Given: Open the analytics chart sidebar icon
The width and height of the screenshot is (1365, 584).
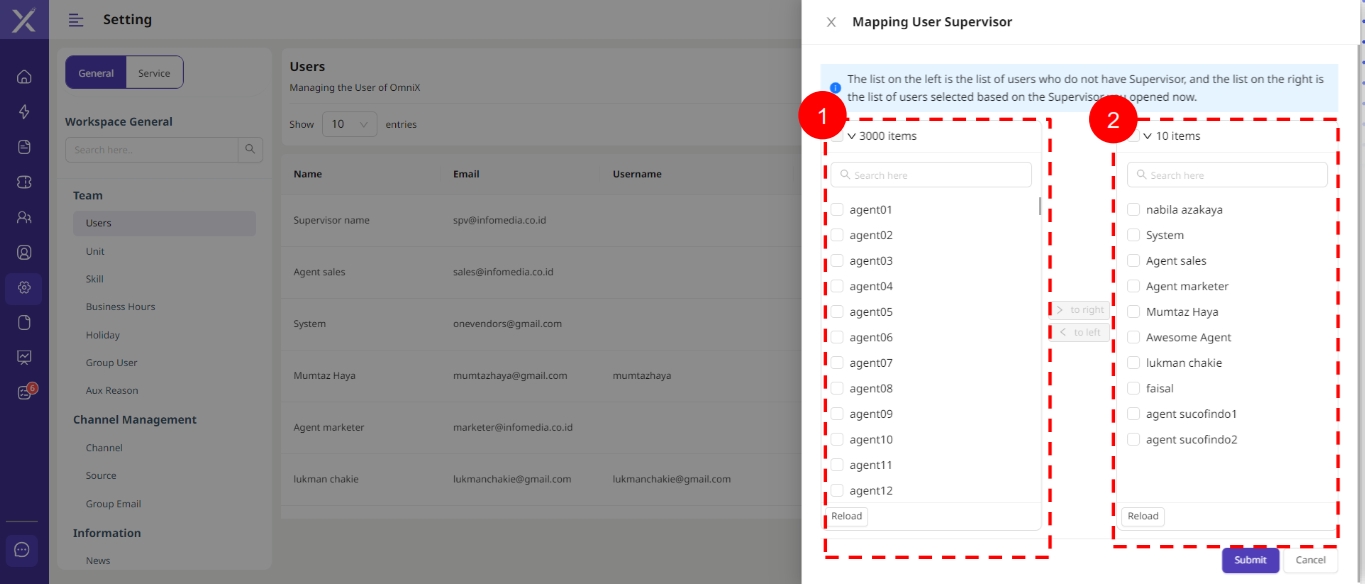Looking at the screenshot, I should pos(24,357).
